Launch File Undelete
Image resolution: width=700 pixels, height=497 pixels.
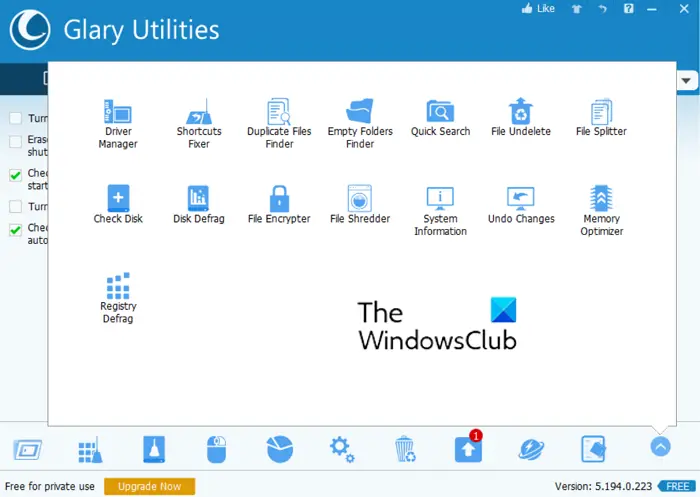point(521,118)
